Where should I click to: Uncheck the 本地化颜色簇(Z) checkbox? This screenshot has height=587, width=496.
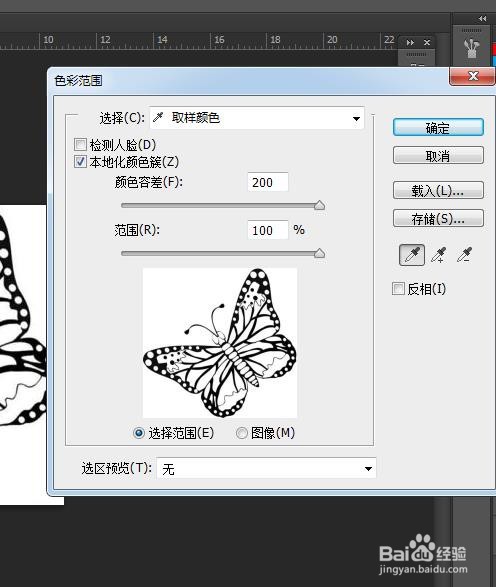pyautogui.click(x=80, y=162)
